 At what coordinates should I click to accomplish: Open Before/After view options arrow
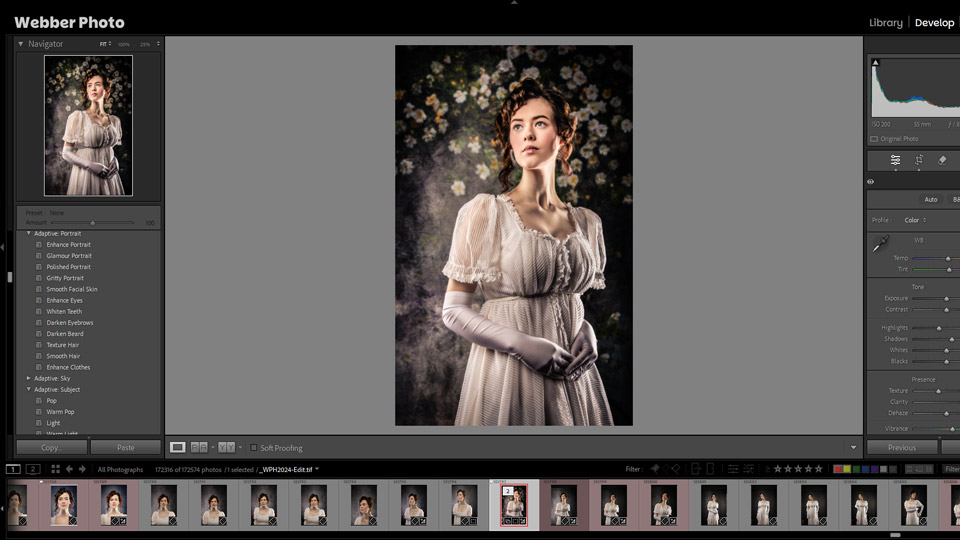[240, 448]
